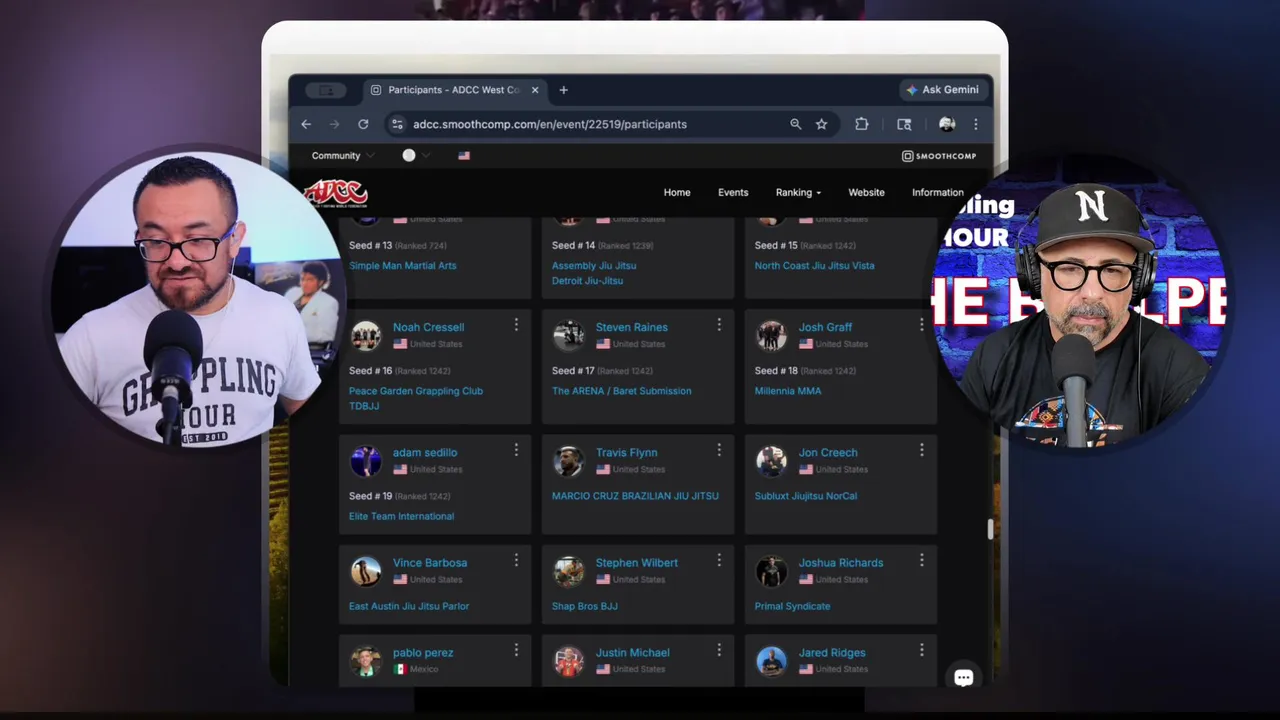Click the ADCC logo
1280x720 pixels.
click(336, 193)
